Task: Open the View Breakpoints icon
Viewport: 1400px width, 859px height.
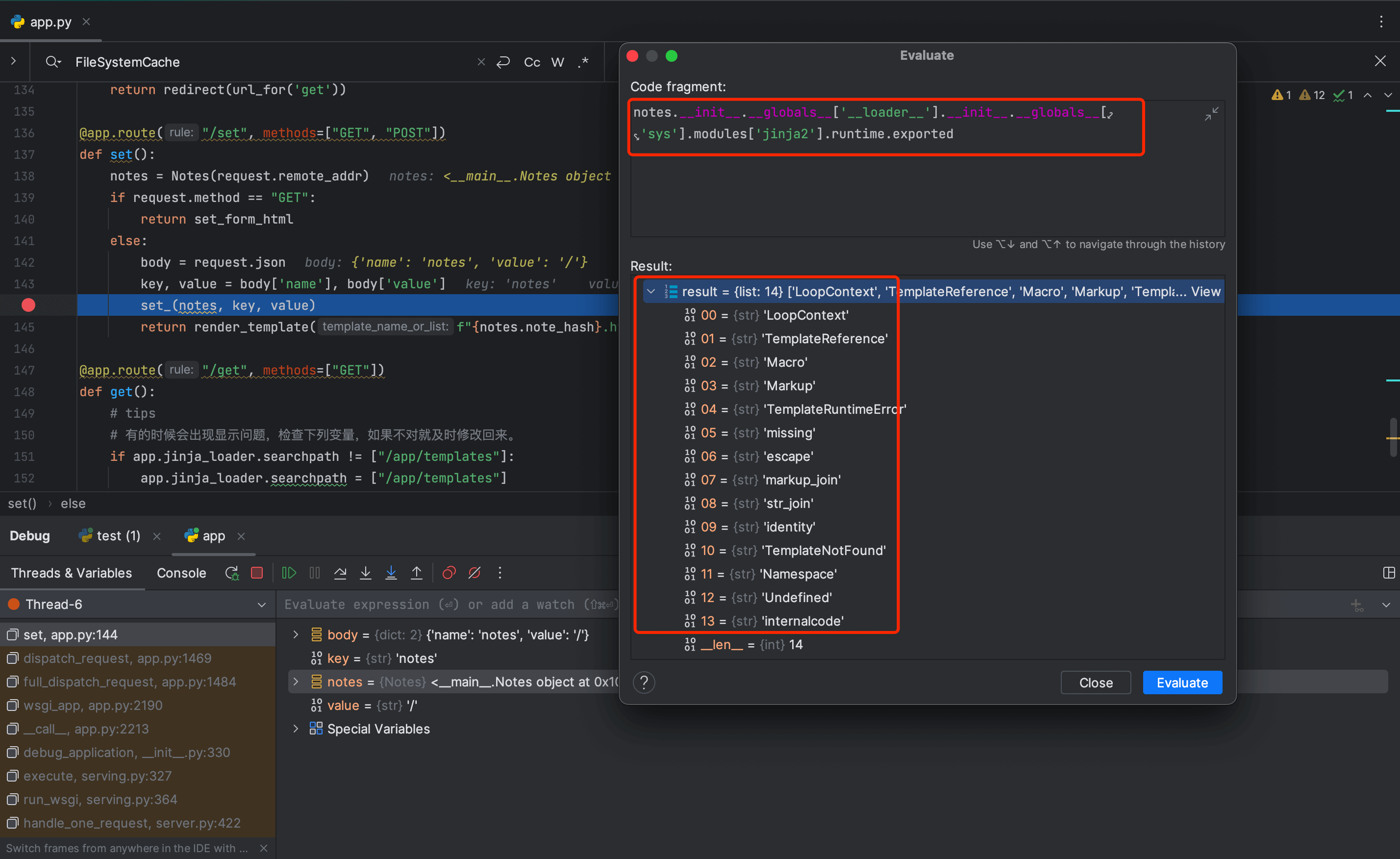Action: point(449,573)
